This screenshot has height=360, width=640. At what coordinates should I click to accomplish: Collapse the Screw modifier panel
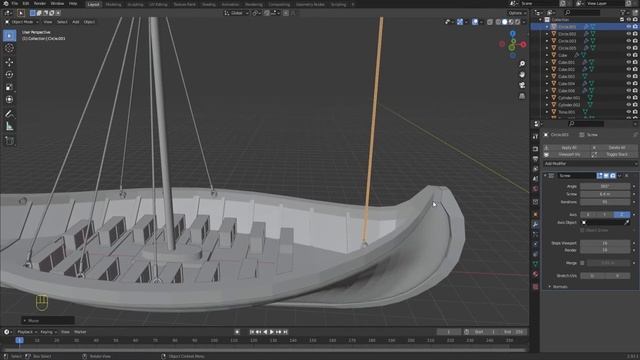click(545, 176)
